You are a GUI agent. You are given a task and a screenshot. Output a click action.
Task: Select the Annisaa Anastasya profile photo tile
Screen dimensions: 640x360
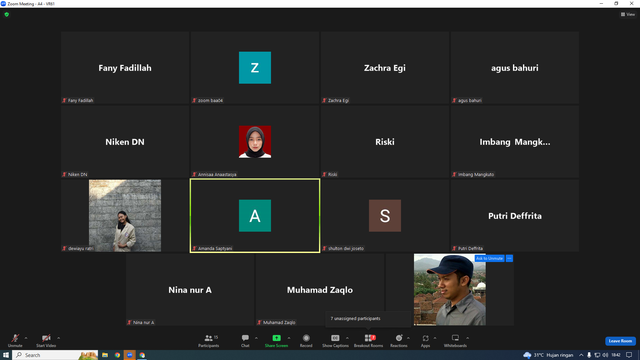[x=255, y=142]
